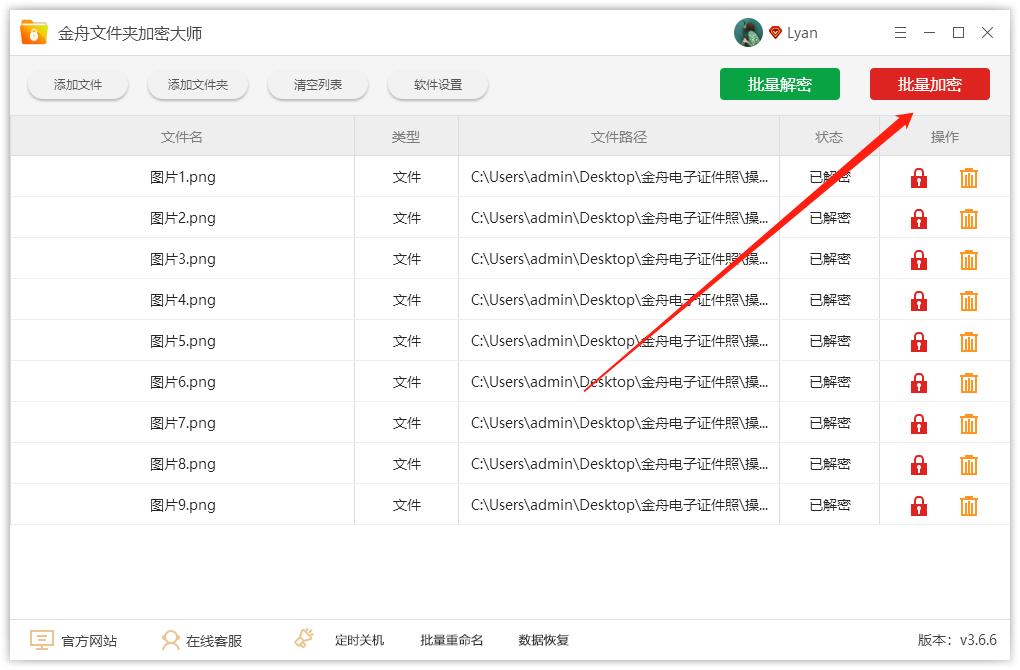Click Lyan's avatar thumbnail

746,32
